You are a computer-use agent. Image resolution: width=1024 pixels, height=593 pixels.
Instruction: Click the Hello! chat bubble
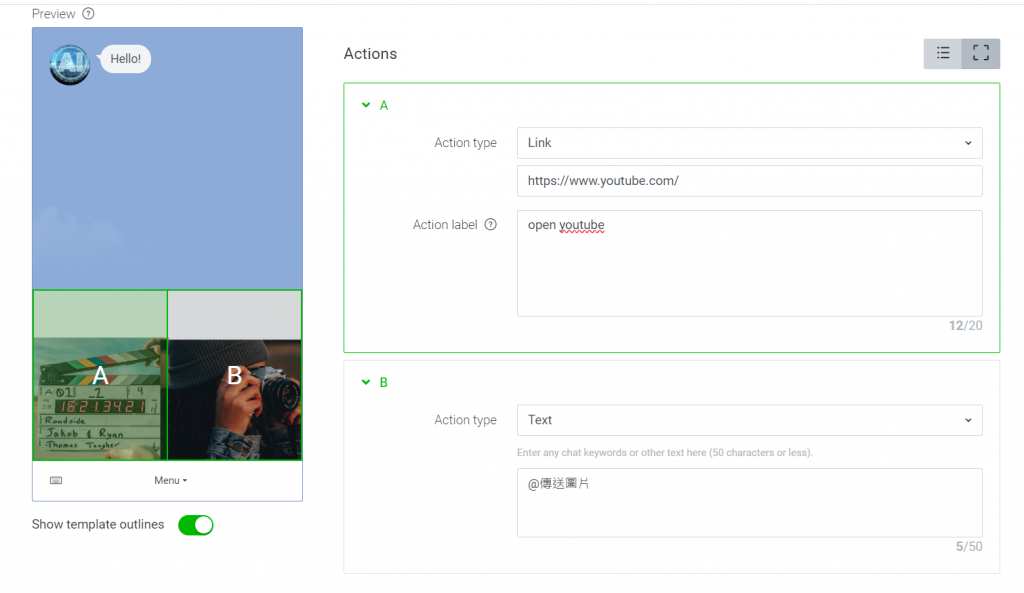pyautogui.click(x=125, y=59)
